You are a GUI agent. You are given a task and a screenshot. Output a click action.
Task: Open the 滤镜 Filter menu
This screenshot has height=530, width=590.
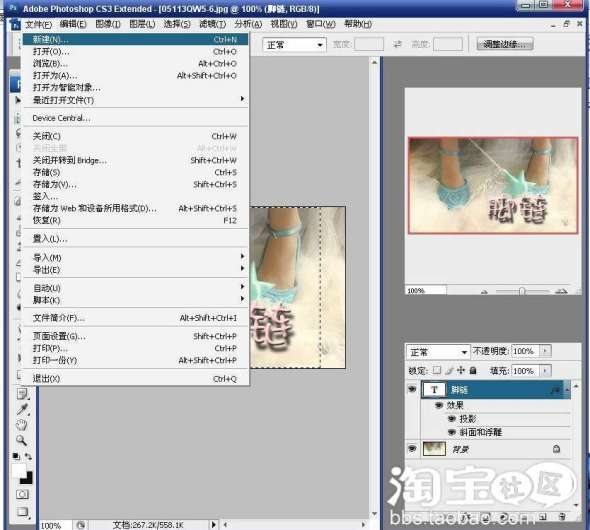[x=213, y=24]
